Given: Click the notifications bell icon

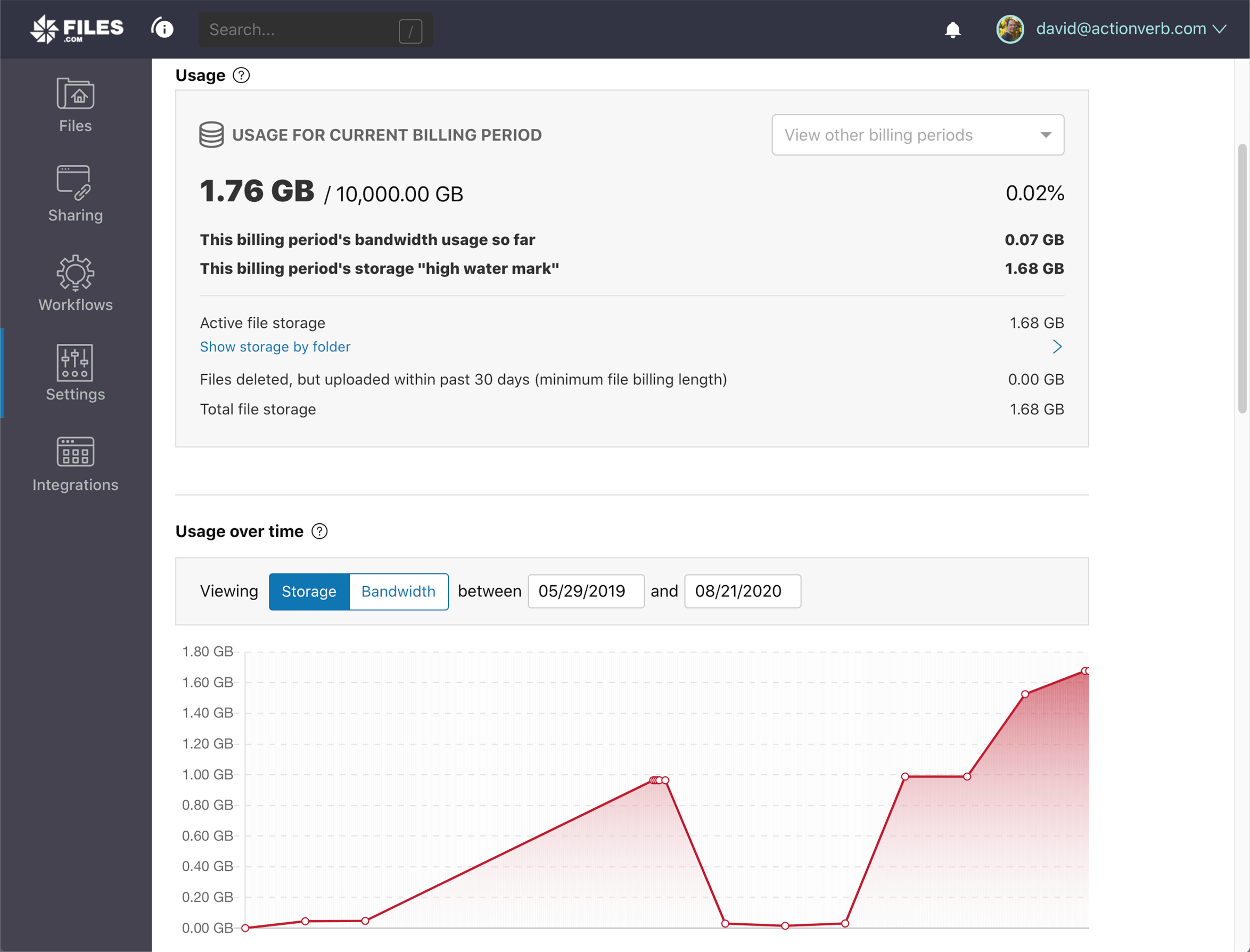Looking at the screenshot, I should point(952,29).
